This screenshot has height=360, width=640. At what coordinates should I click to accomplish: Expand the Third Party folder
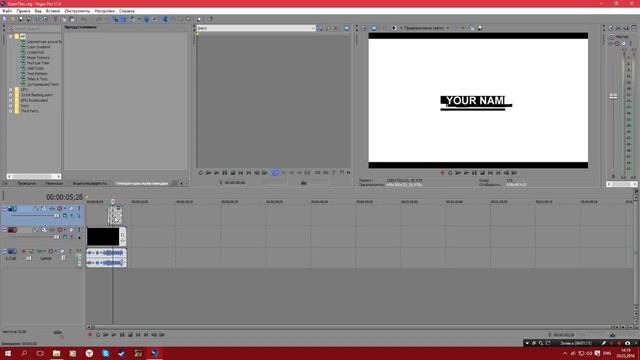[11, 111]
